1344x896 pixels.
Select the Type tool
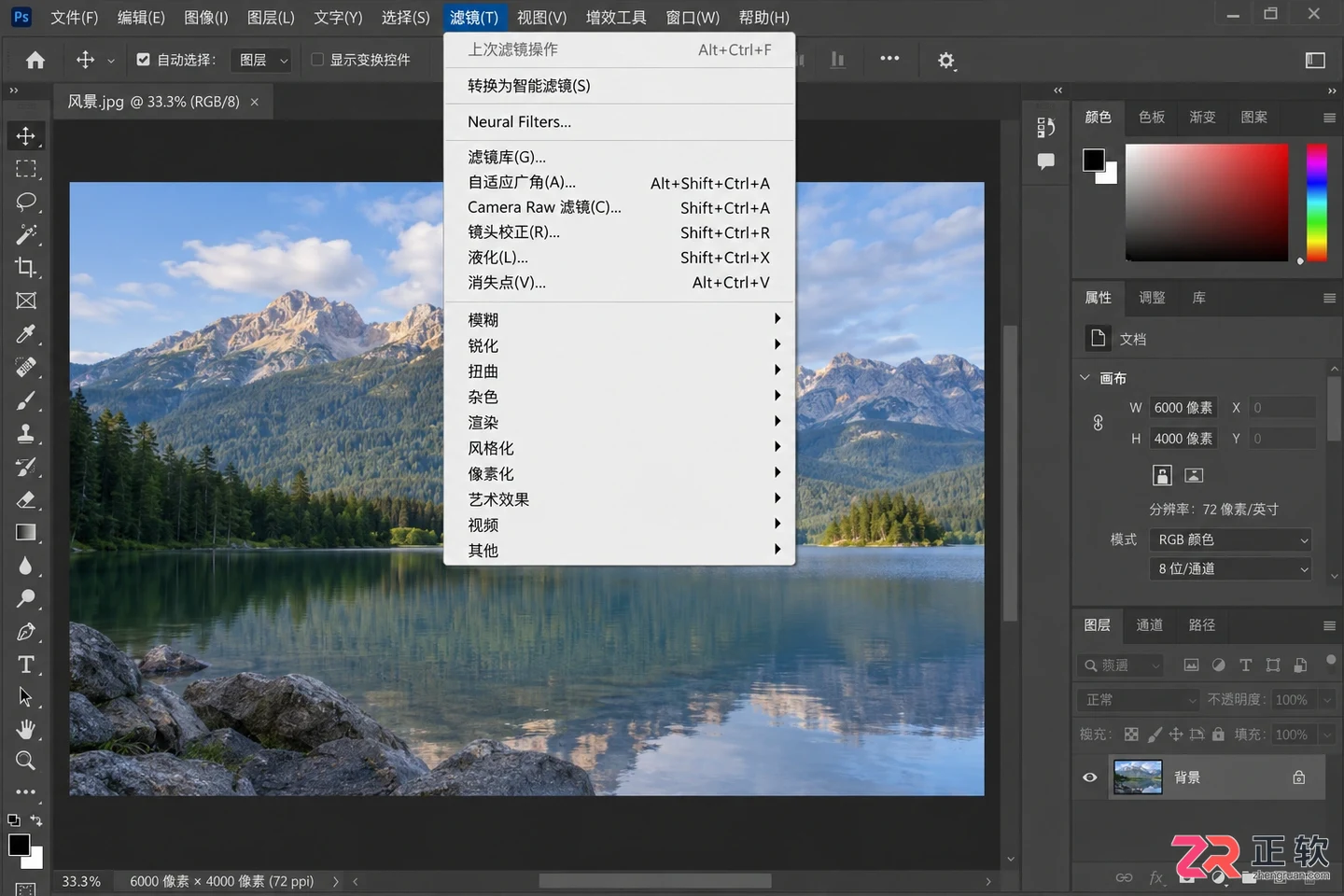point(25,665)
